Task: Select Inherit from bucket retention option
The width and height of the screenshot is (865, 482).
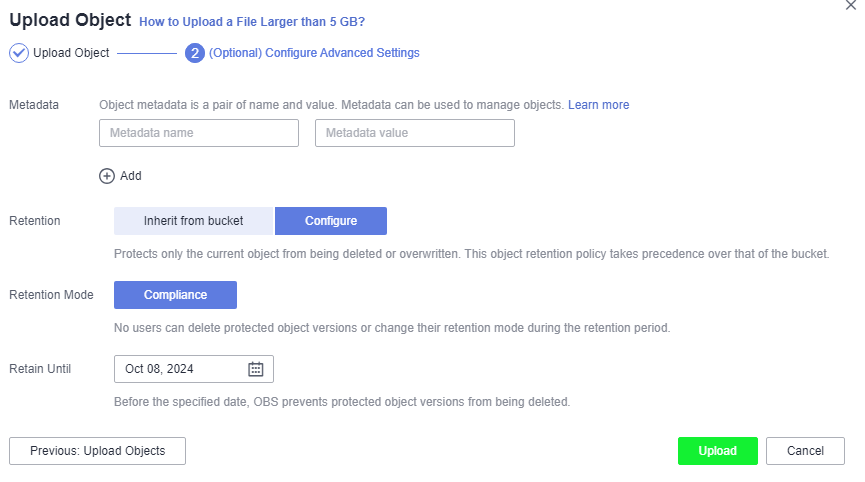Action: [194, 221]
